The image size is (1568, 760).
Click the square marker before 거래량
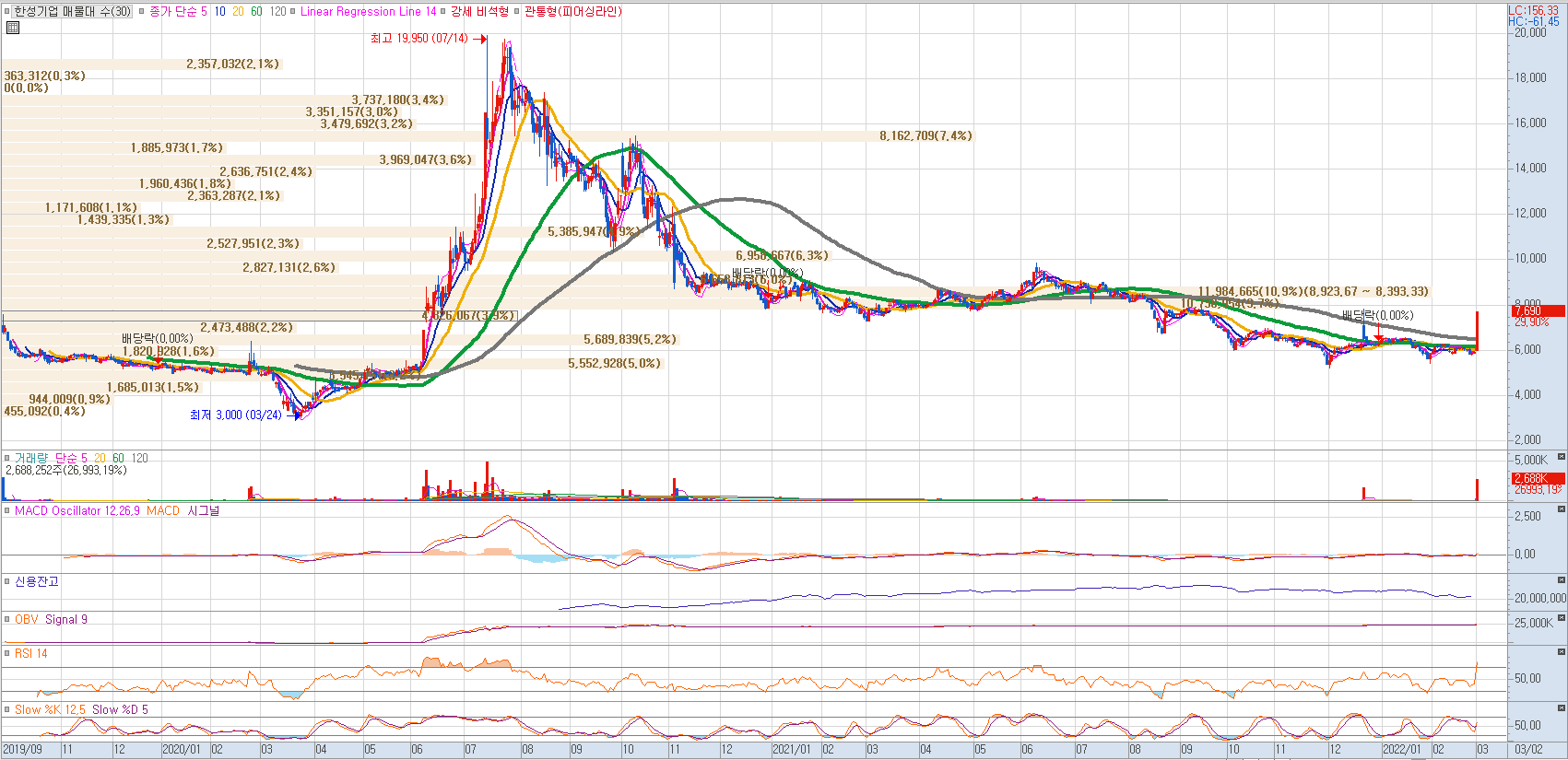coord(7,458)
